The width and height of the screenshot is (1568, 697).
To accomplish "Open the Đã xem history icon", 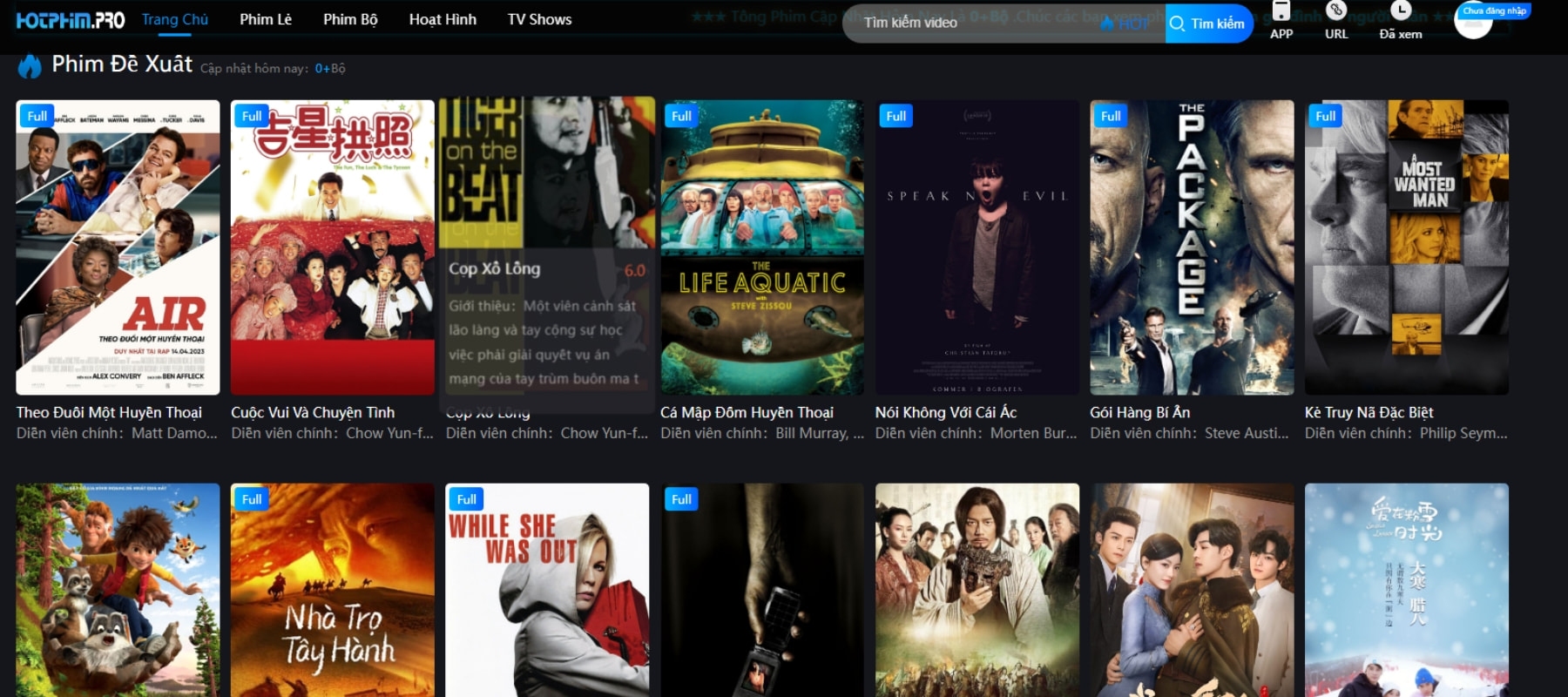I will pyautogui.click(x=1401, y=21).
